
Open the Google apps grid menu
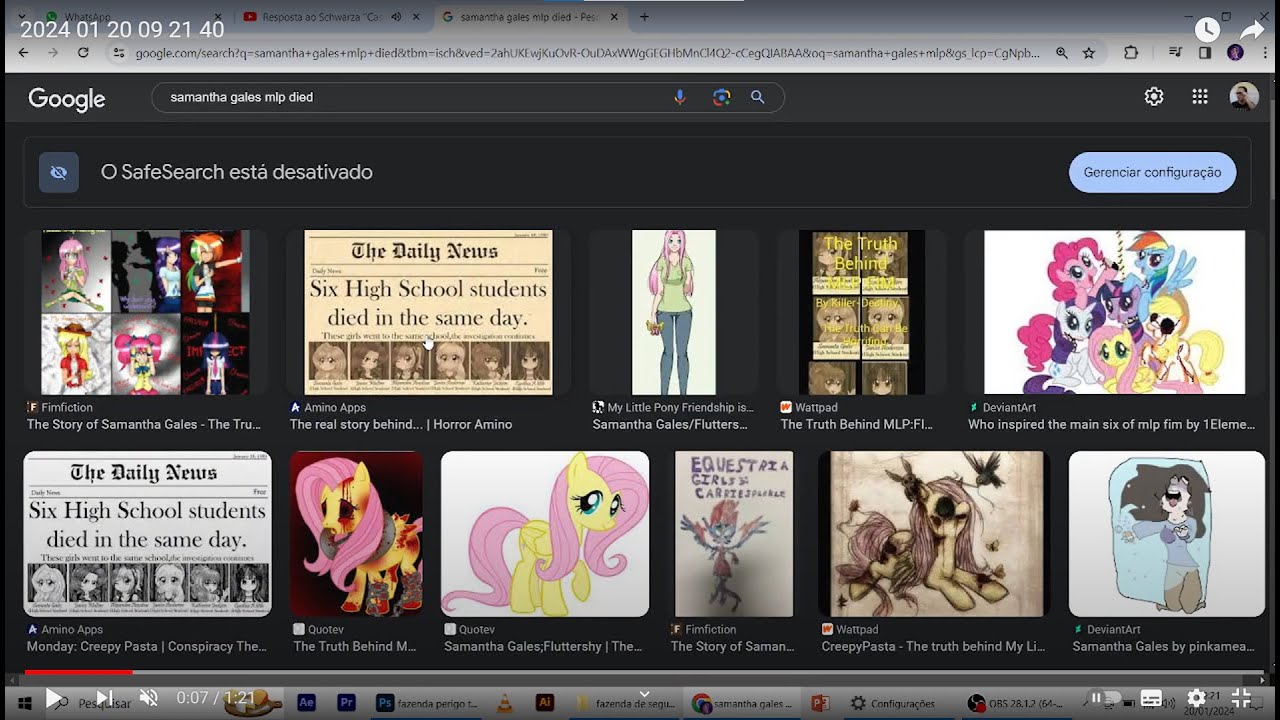tap(1200, 96)
